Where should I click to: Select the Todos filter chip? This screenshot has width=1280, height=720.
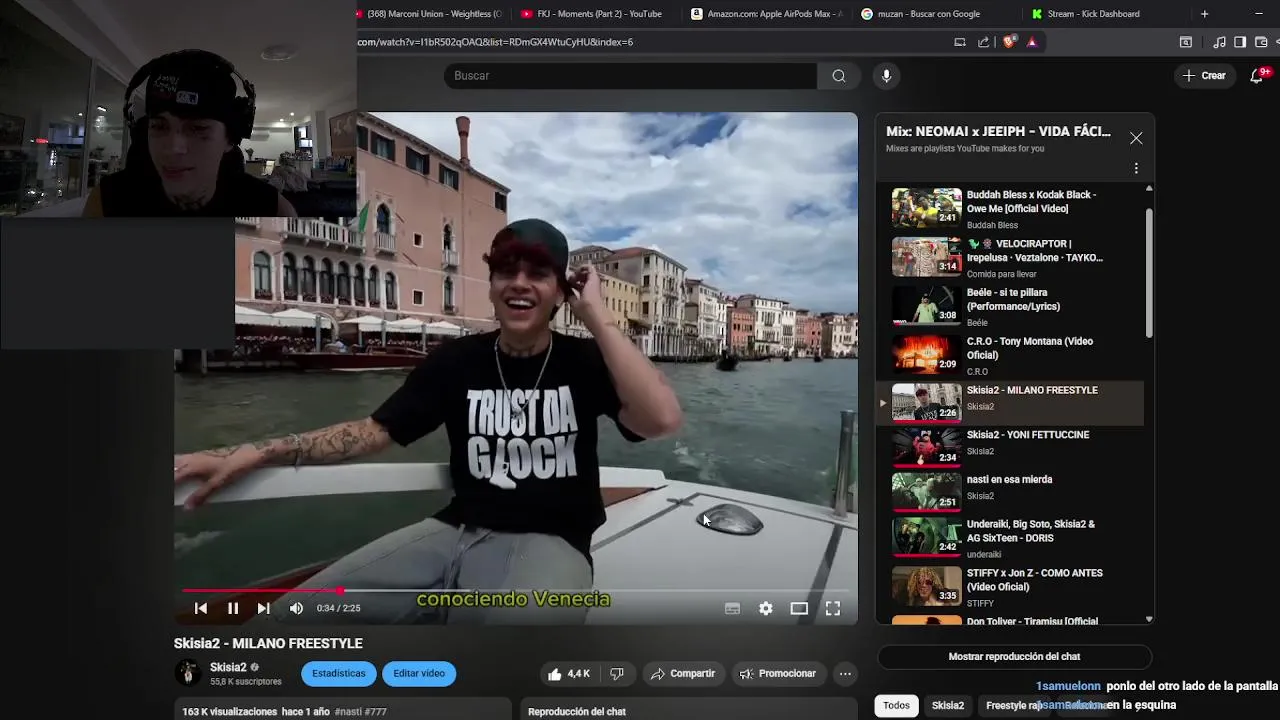[896, 706]
